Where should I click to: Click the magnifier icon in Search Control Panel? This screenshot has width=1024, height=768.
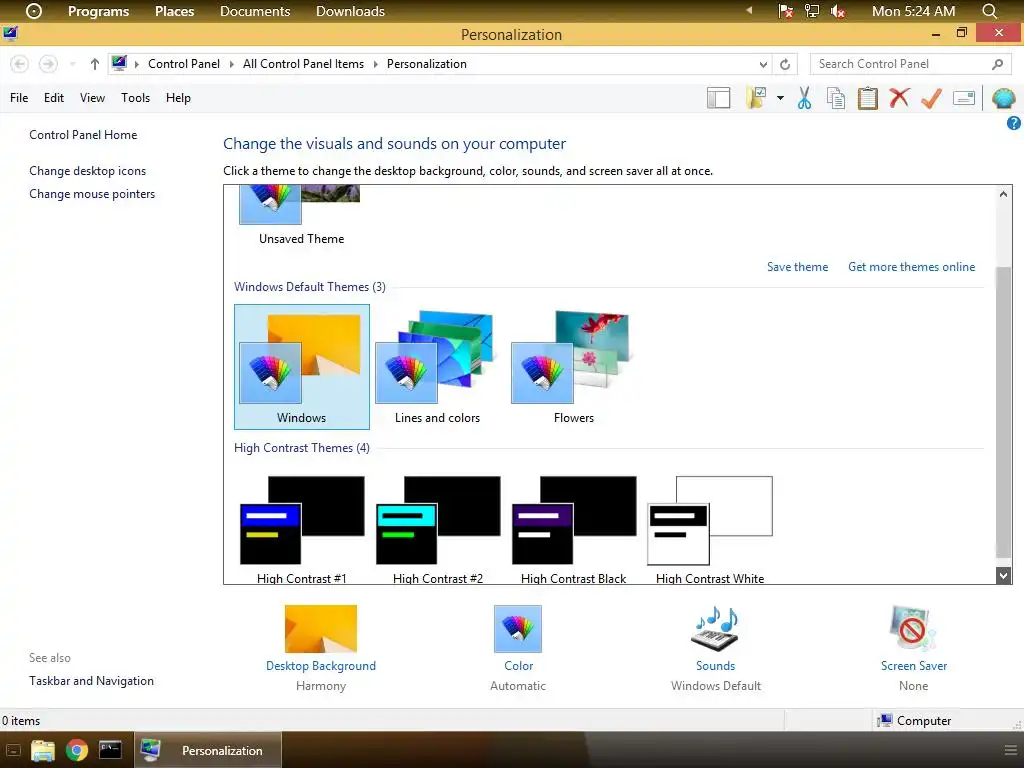997,64
